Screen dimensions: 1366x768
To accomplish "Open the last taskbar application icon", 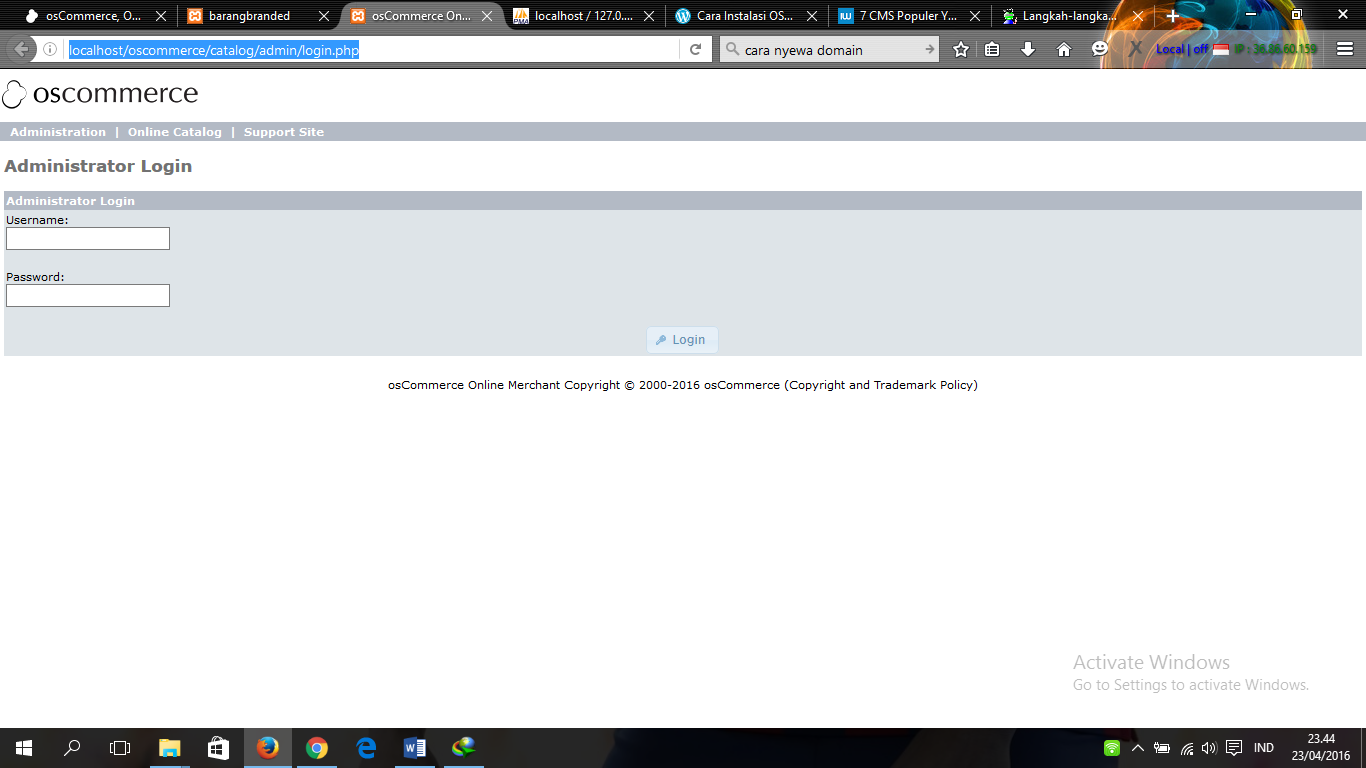I will pos(464,748).
